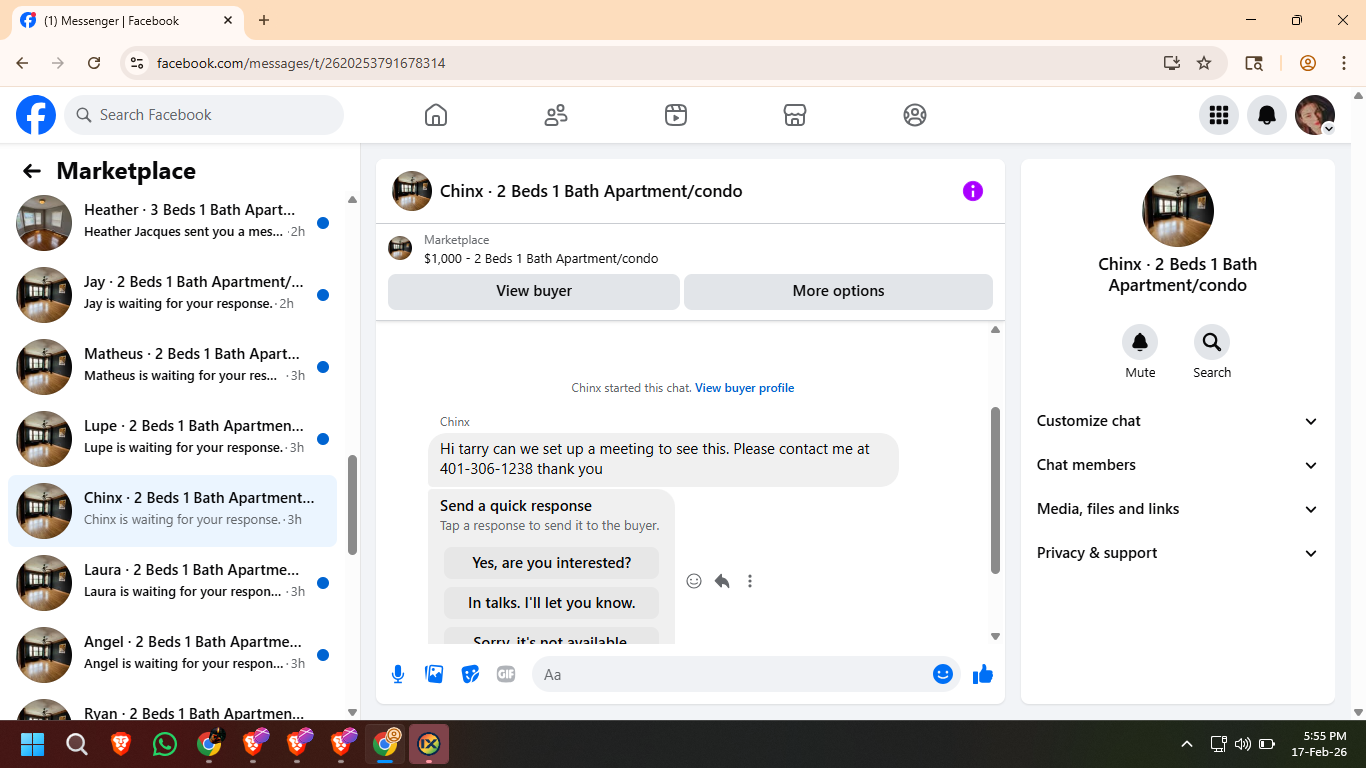Select the Chinx conversation in list

[172, 511]
